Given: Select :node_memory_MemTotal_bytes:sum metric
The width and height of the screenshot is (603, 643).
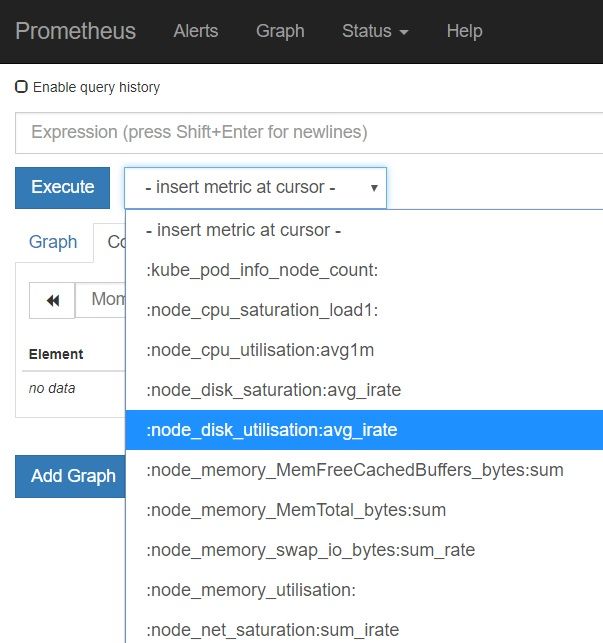Looking at the screenshot, I should click(x=364, y=510).
